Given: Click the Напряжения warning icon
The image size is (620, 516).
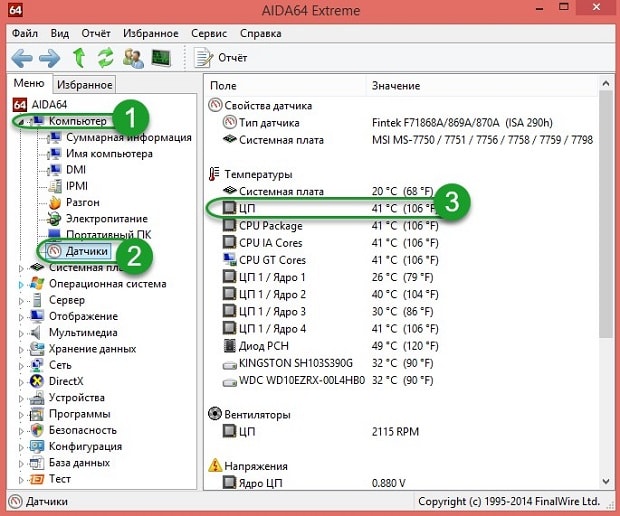Looking at the screenshot, I should [215, 465].
